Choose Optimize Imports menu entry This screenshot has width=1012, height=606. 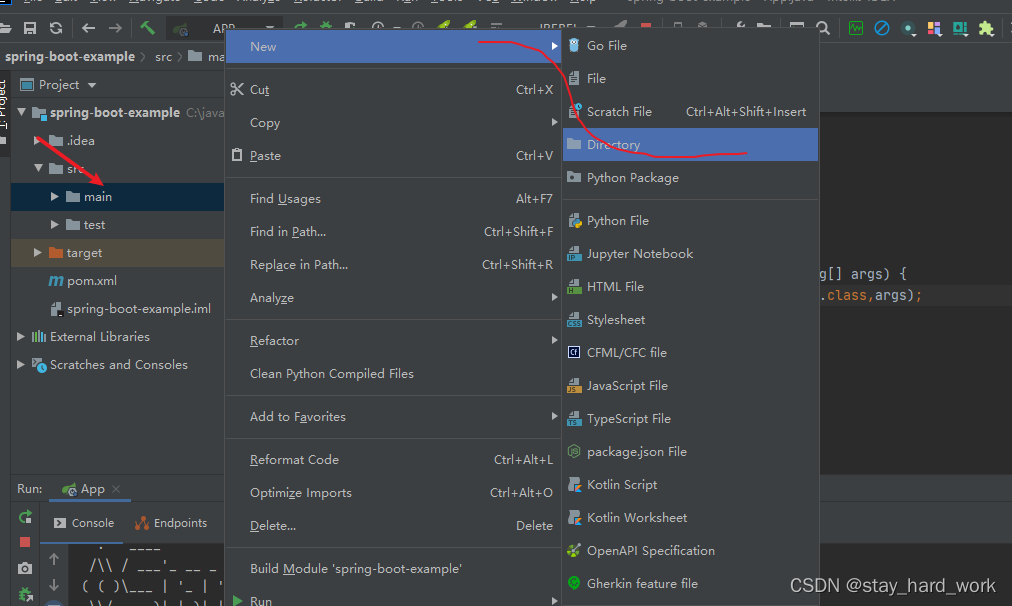[393, 492]
